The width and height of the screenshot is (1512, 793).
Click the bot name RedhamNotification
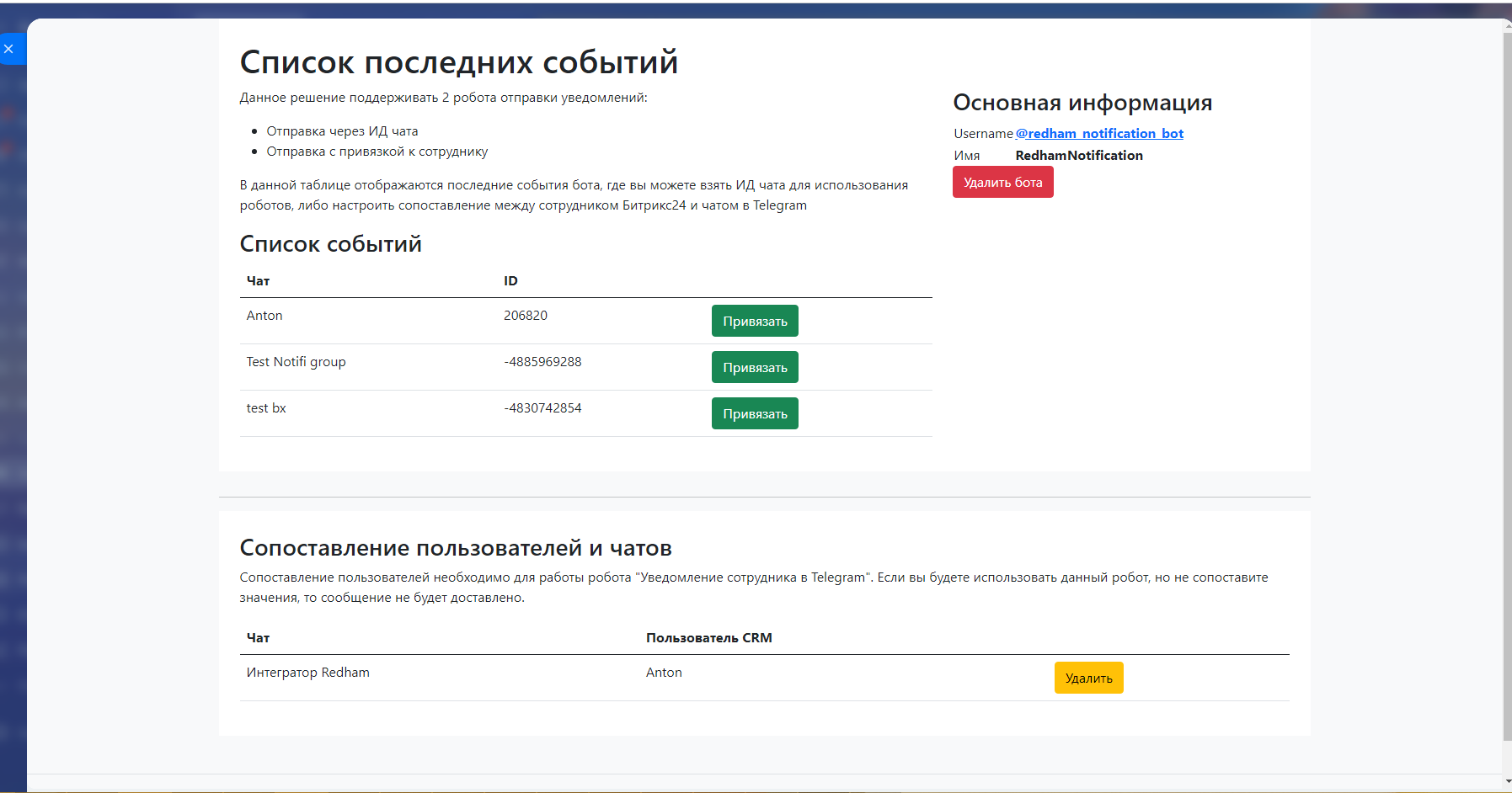[1079, 156]
